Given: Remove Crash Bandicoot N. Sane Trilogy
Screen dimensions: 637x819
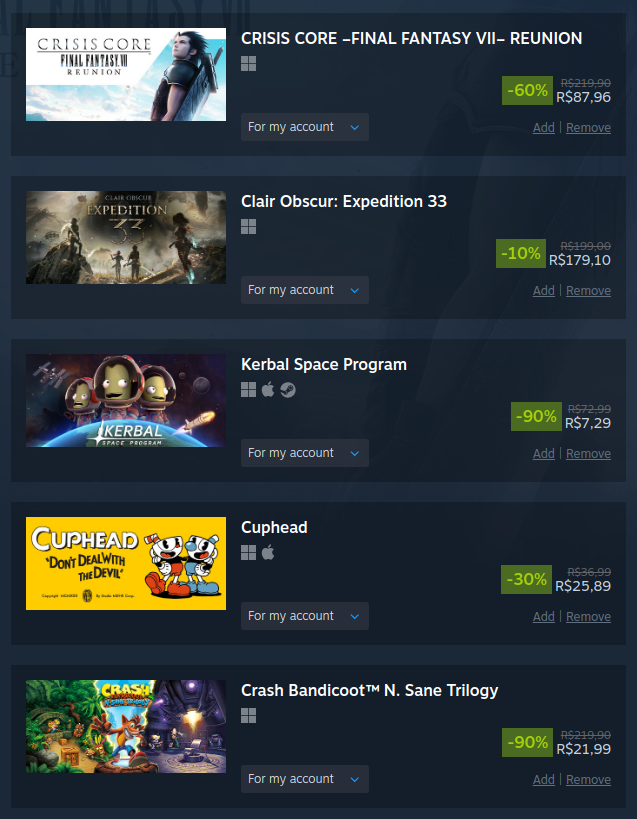Looking at the screenshot, I should point(588,779).
